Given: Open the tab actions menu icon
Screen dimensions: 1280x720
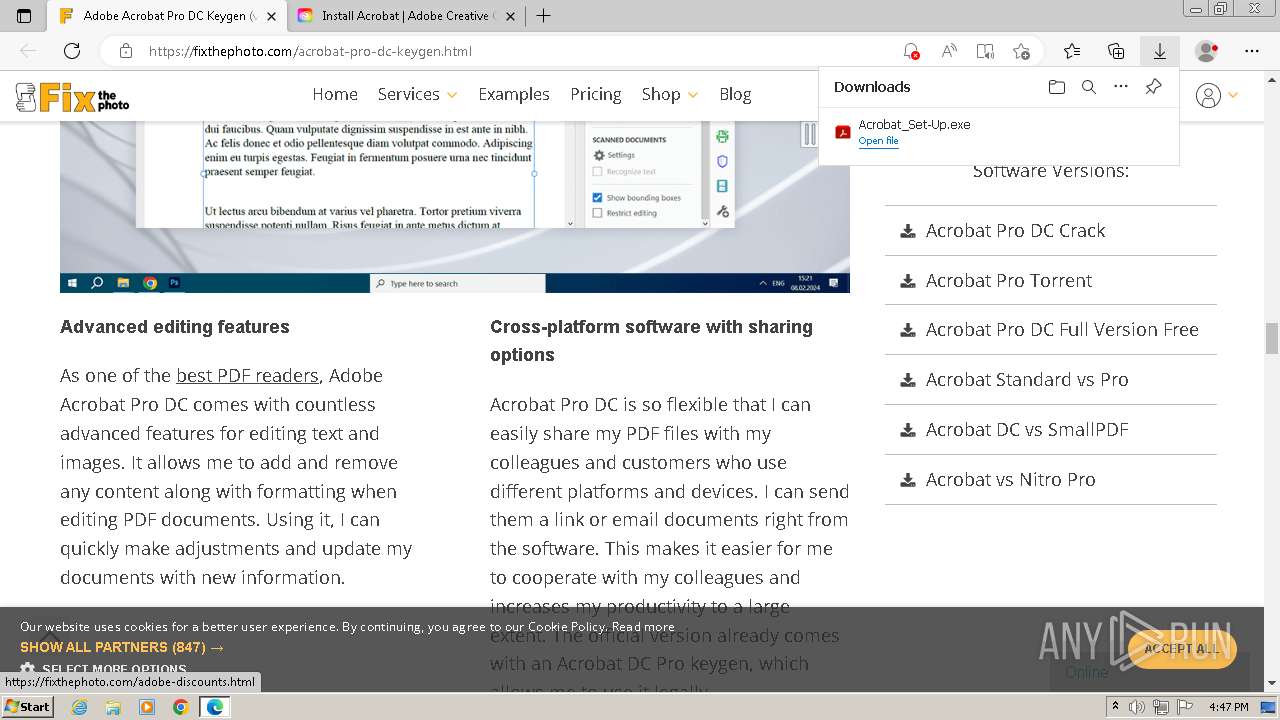Looking at the screenshot, I should tap(24, 15).
